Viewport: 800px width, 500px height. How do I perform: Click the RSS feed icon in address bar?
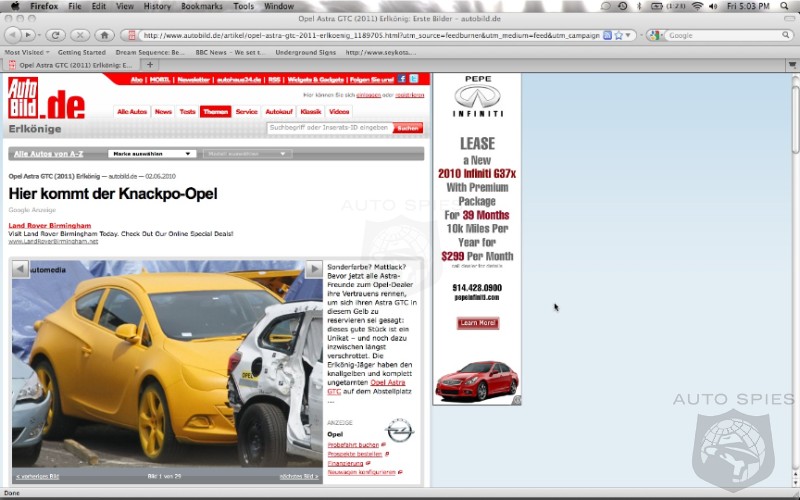click(x=607, y=35)
